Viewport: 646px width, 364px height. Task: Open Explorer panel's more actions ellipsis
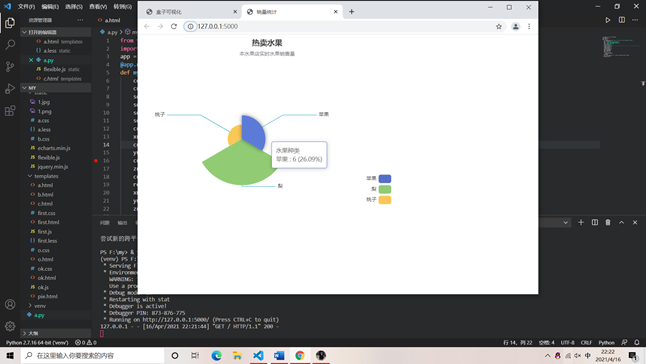click(x=80, y=20)
